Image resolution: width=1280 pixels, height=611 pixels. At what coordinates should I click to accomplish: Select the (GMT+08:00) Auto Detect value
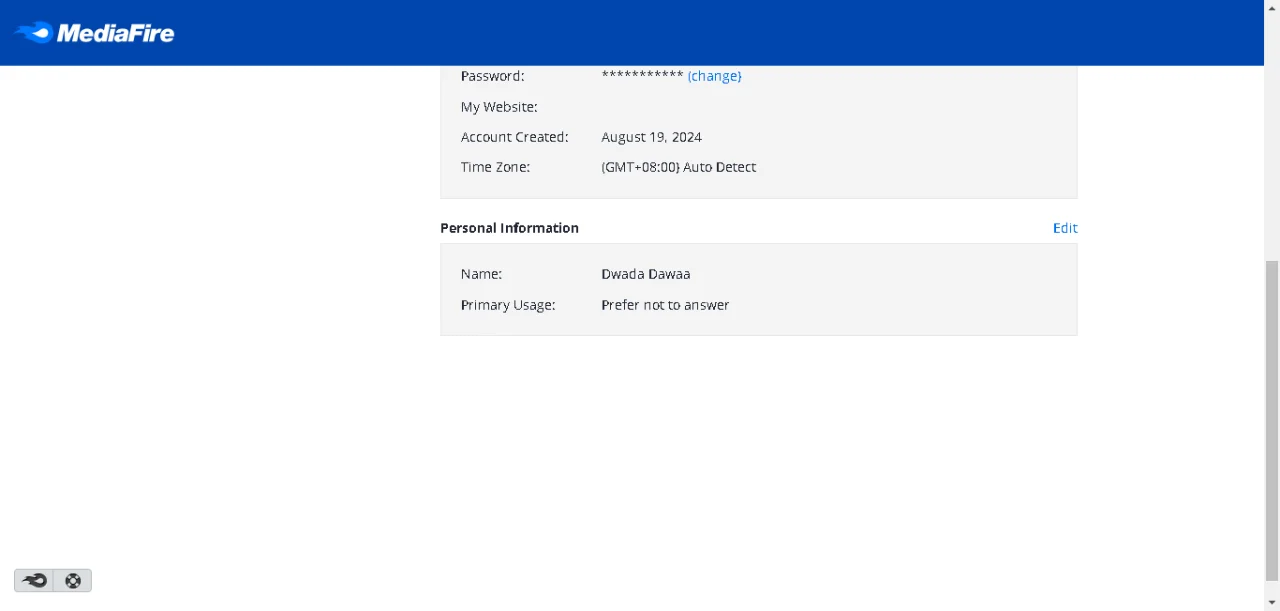[678, 167]
